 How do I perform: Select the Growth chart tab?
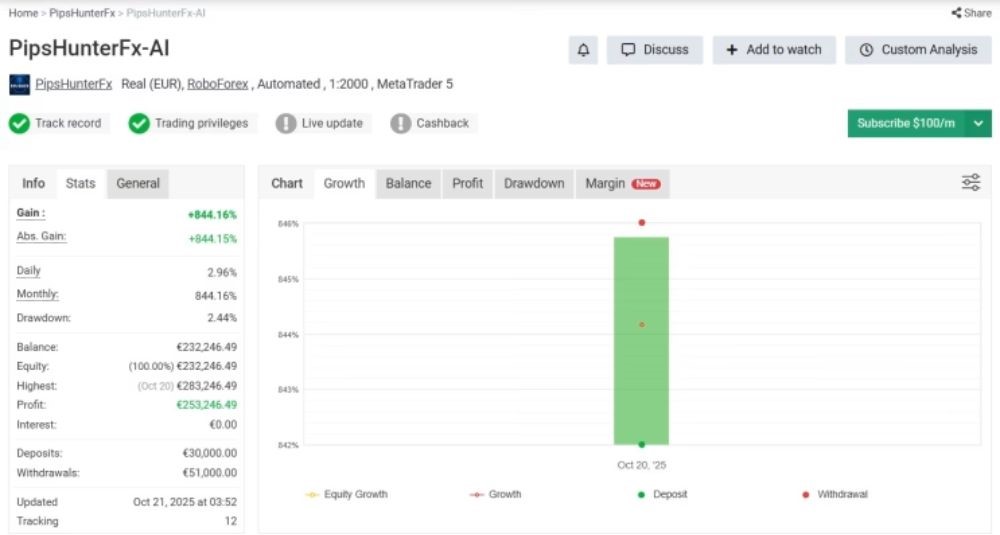click(x=344, y=184)
